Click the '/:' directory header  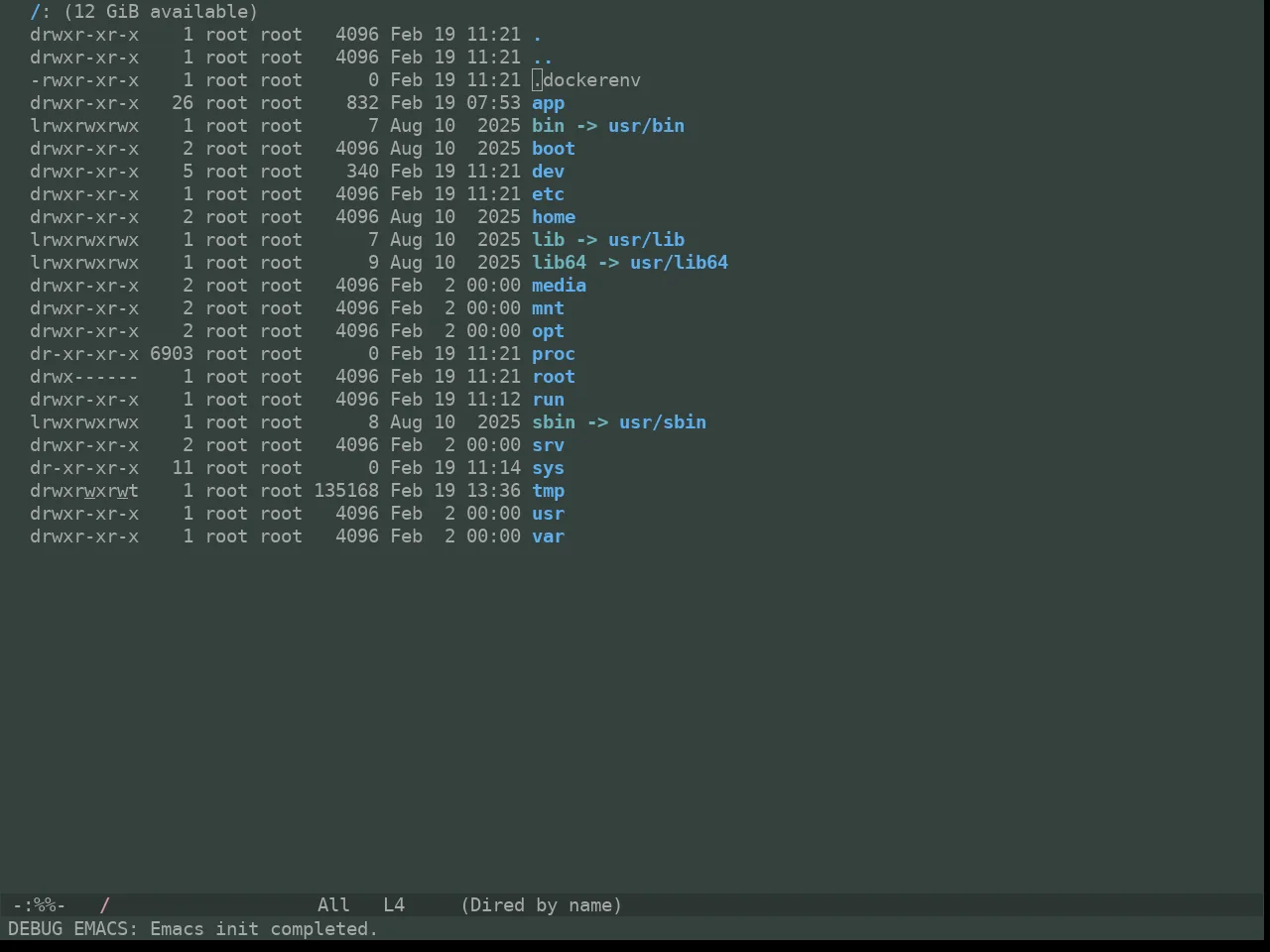pos(41,12)
